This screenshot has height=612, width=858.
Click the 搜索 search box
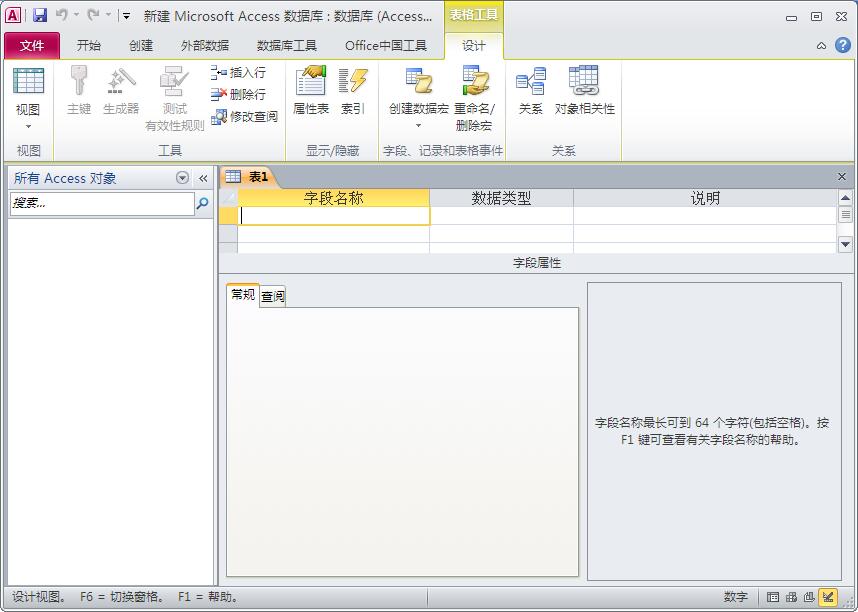tap(102, 203)
